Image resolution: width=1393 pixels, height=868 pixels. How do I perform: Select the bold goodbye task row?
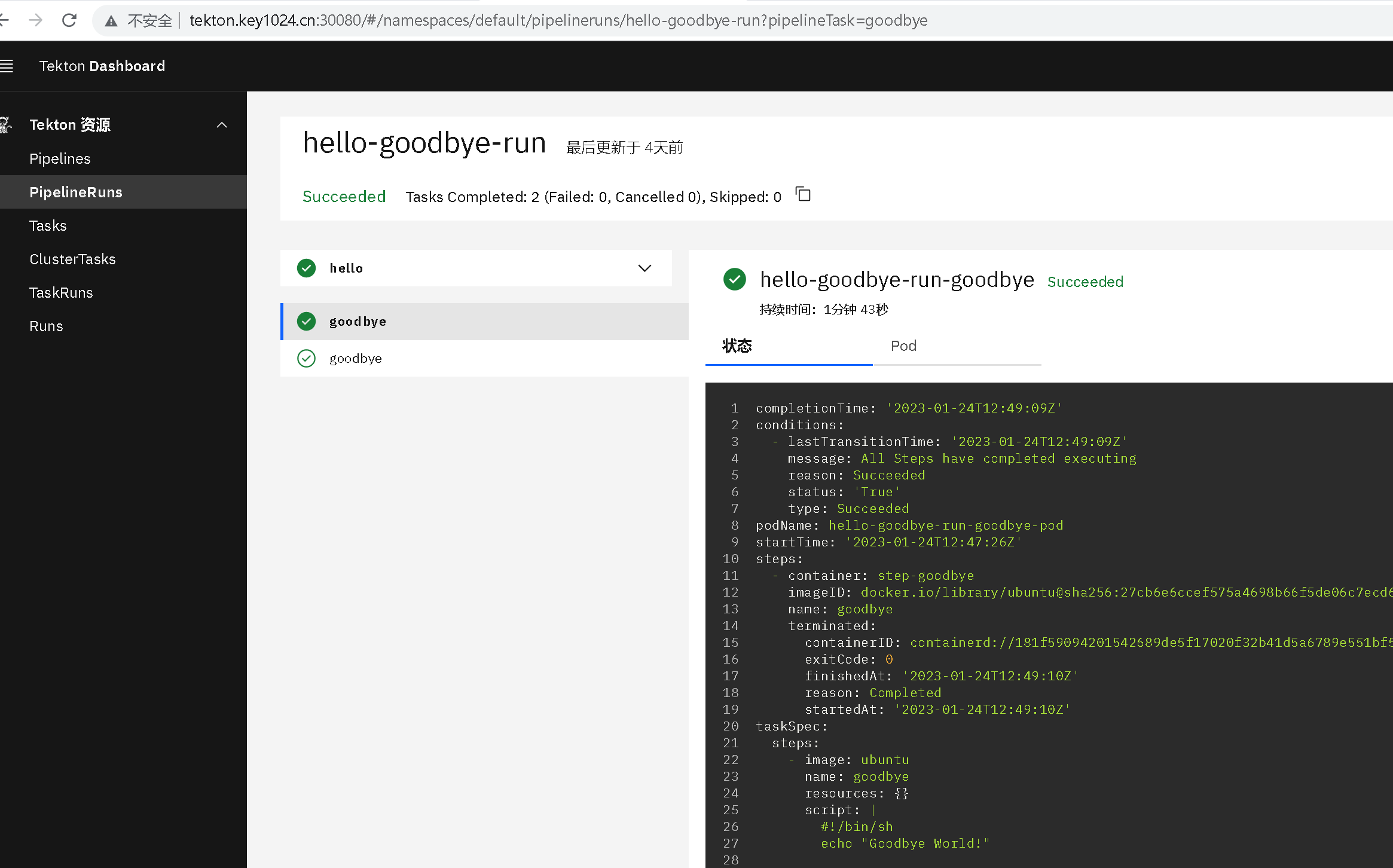click(x=485, y=322)
